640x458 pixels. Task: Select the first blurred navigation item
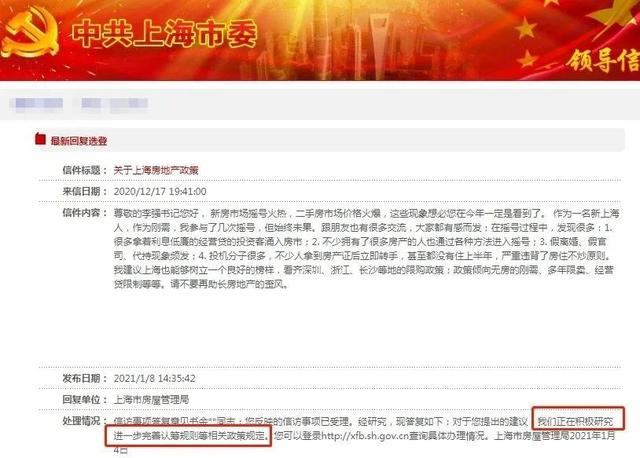[38, 103]
